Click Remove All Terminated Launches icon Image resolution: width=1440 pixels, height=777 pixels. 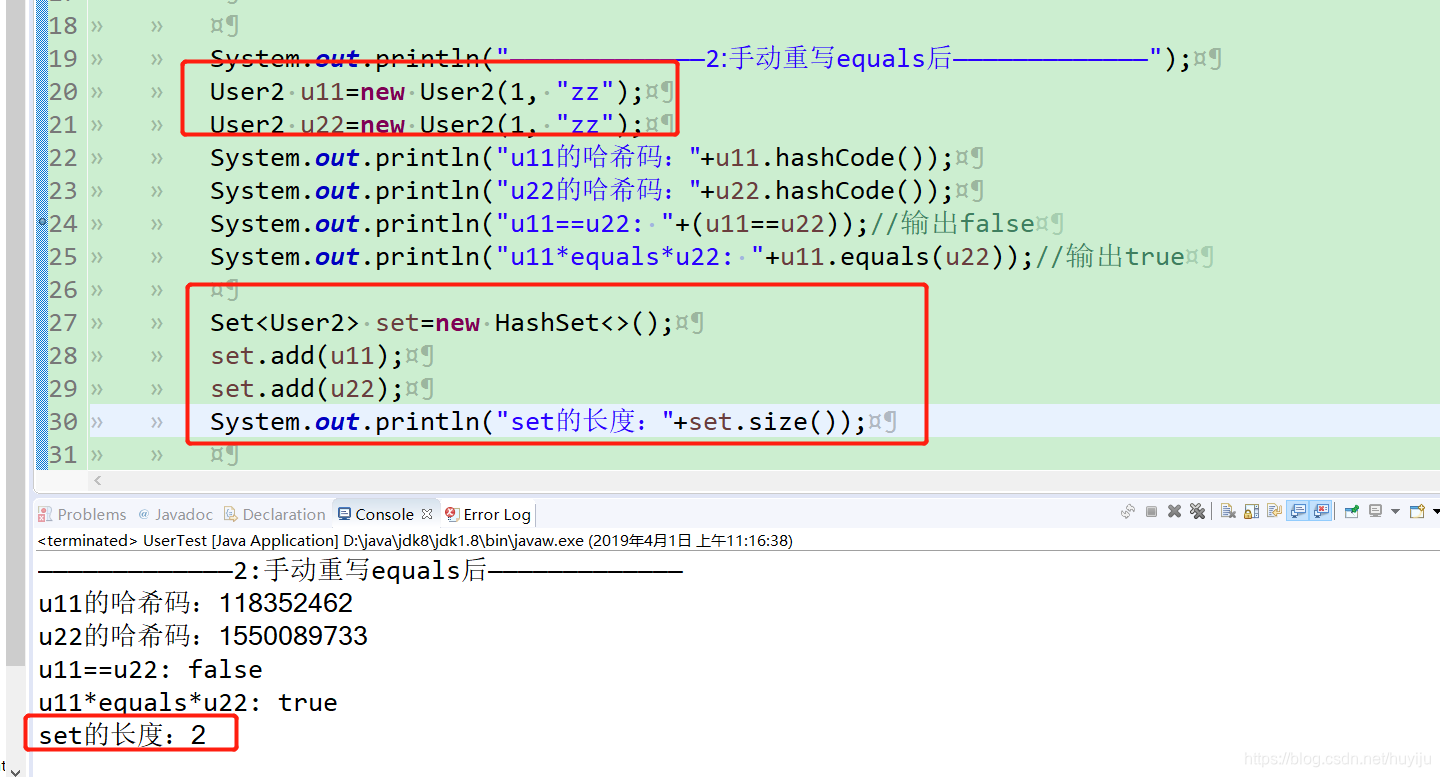click(x=1197, y=511)
